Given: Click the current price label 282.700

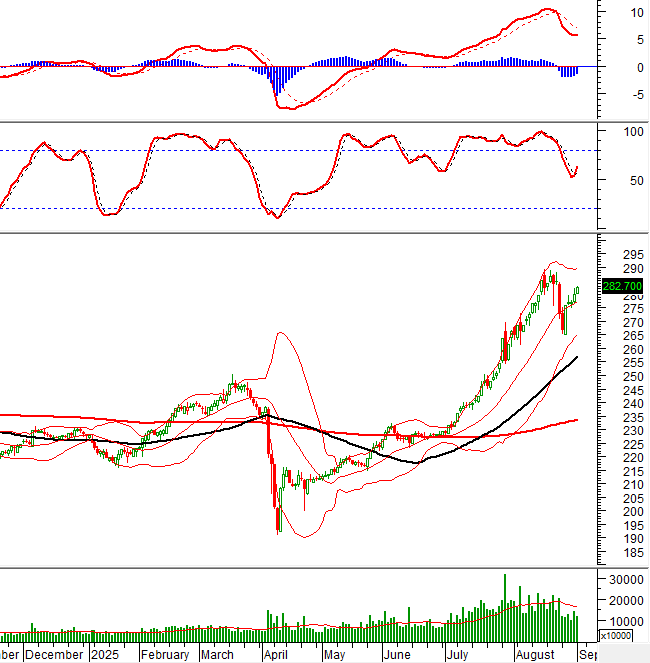Looking at the screenshot, I should click(x=621, y=286).
